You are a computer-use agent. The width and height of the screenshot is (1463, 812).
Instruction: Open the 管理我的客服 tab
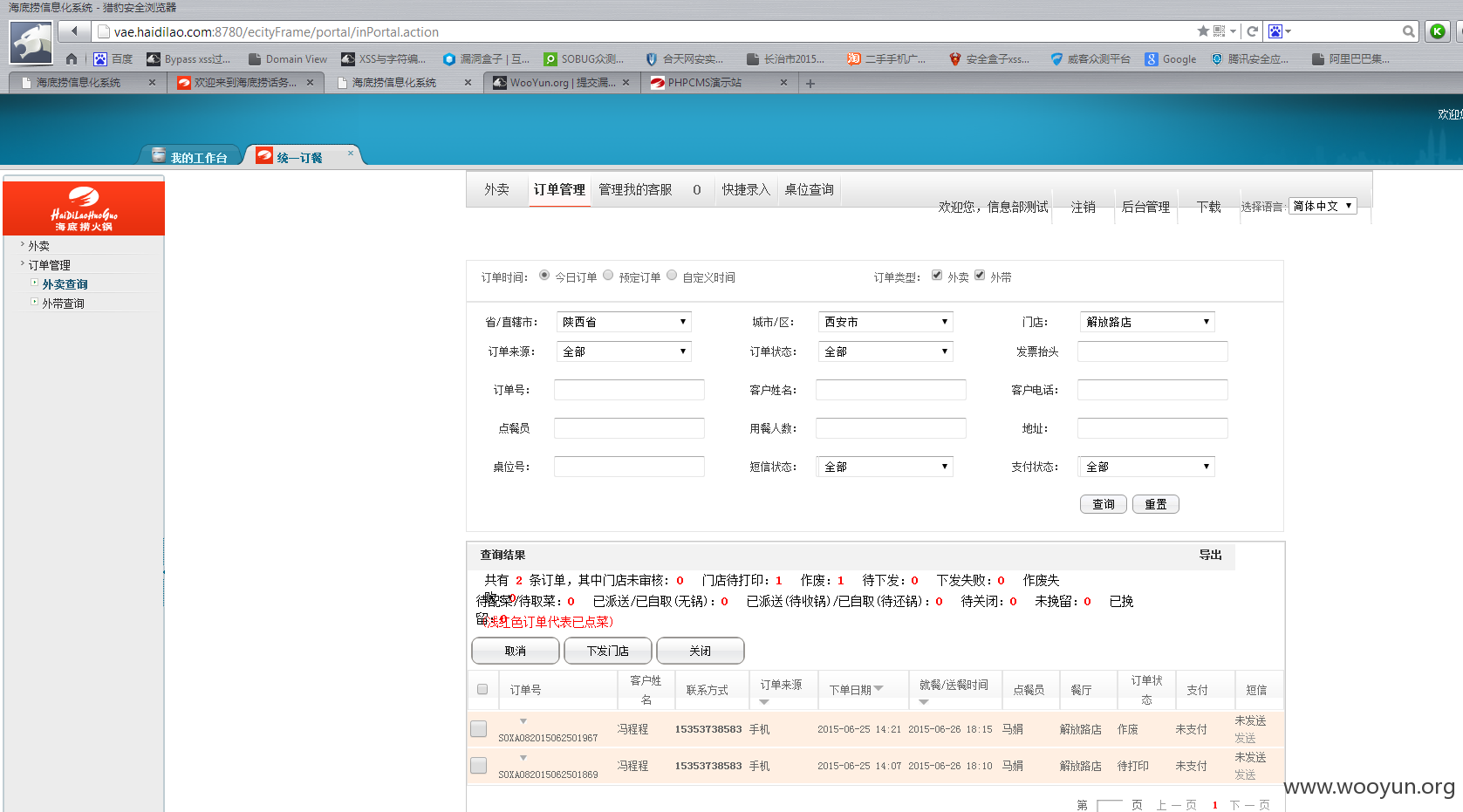635,189
